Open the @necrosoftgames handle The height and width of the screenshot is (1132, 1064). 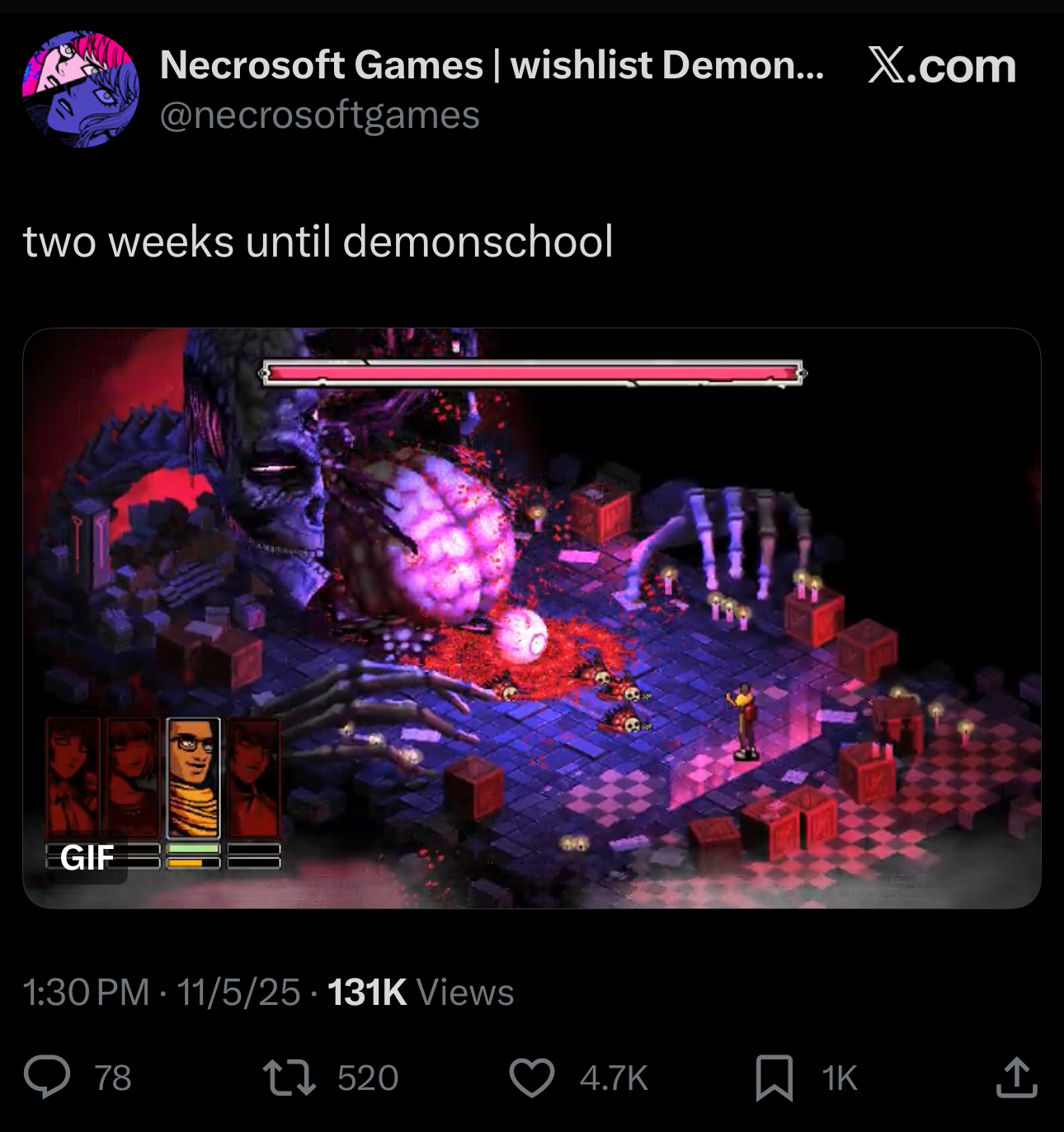click(319, 115)
